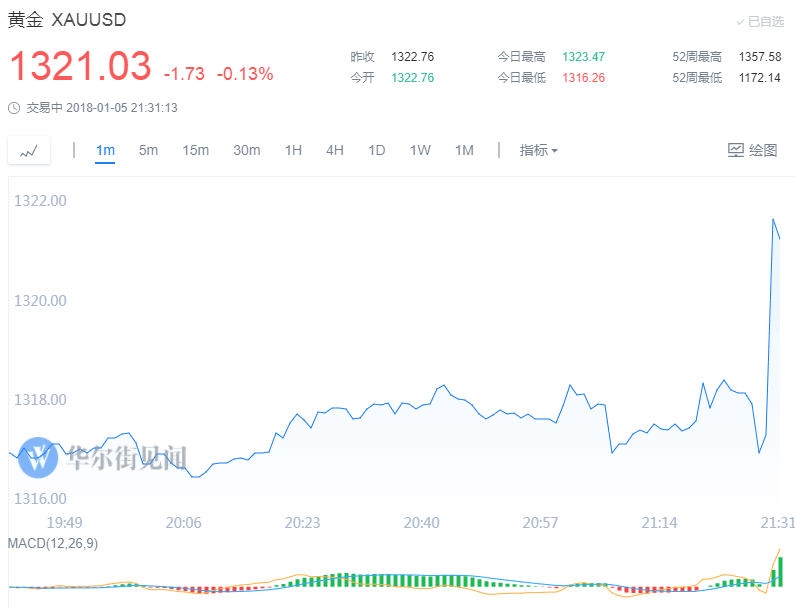Select the 1m timeframe tab

(105, 151)
